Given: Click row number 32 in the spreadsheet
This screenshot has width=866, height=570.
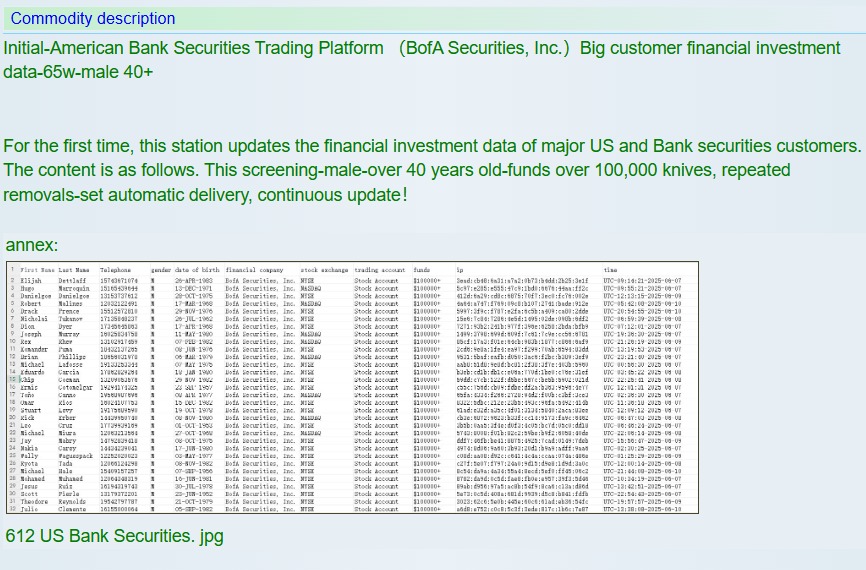Looking at the screenshot, I should coord(12,509).
